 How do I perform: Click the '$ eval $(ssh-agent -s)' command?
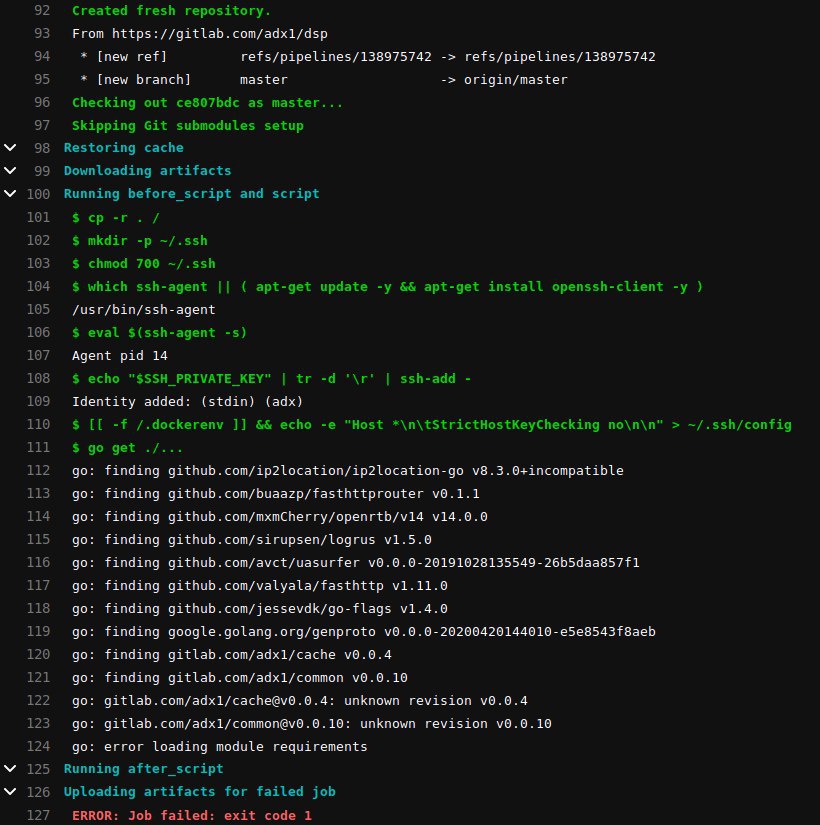[159, 333]
